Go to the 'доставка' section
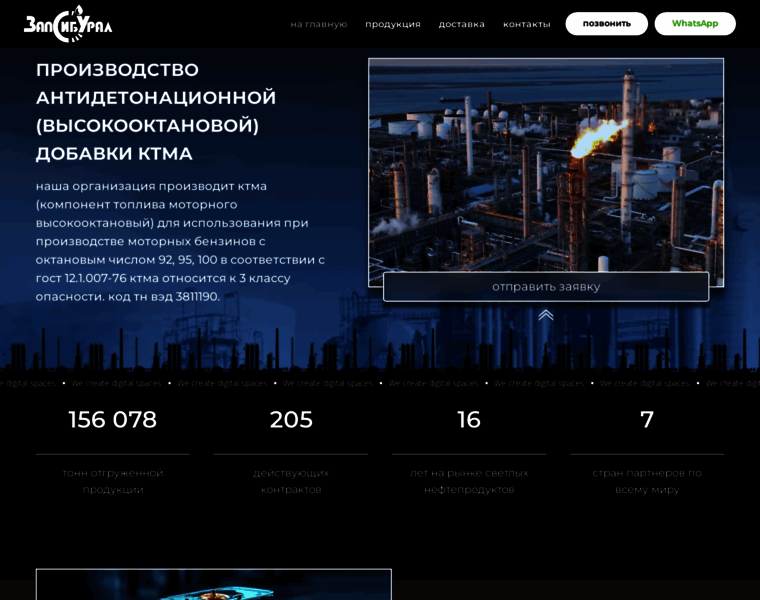This screenshot has width=760, height=600. pos(461,24)
